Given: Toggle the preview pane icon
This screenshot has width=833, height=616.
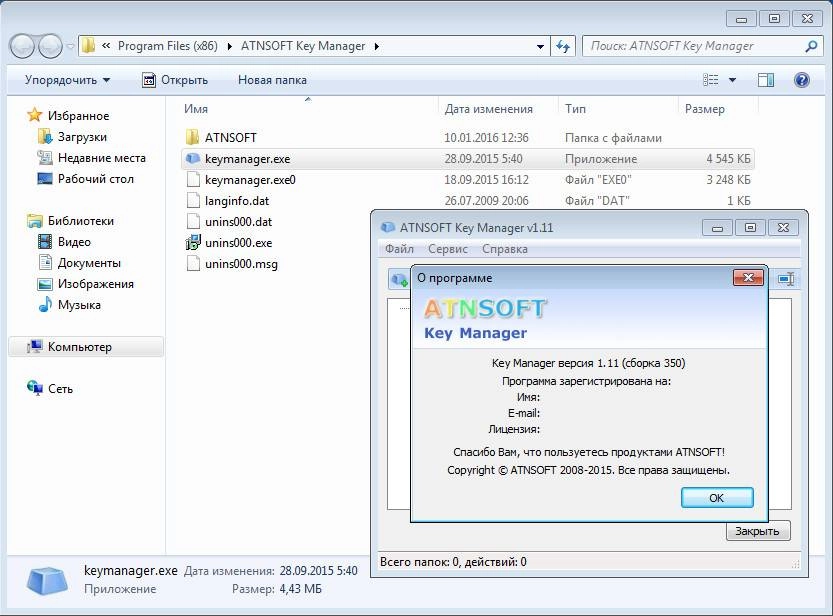Looking at the screenshot, I should pyautogui.click(x=766, y=80).
